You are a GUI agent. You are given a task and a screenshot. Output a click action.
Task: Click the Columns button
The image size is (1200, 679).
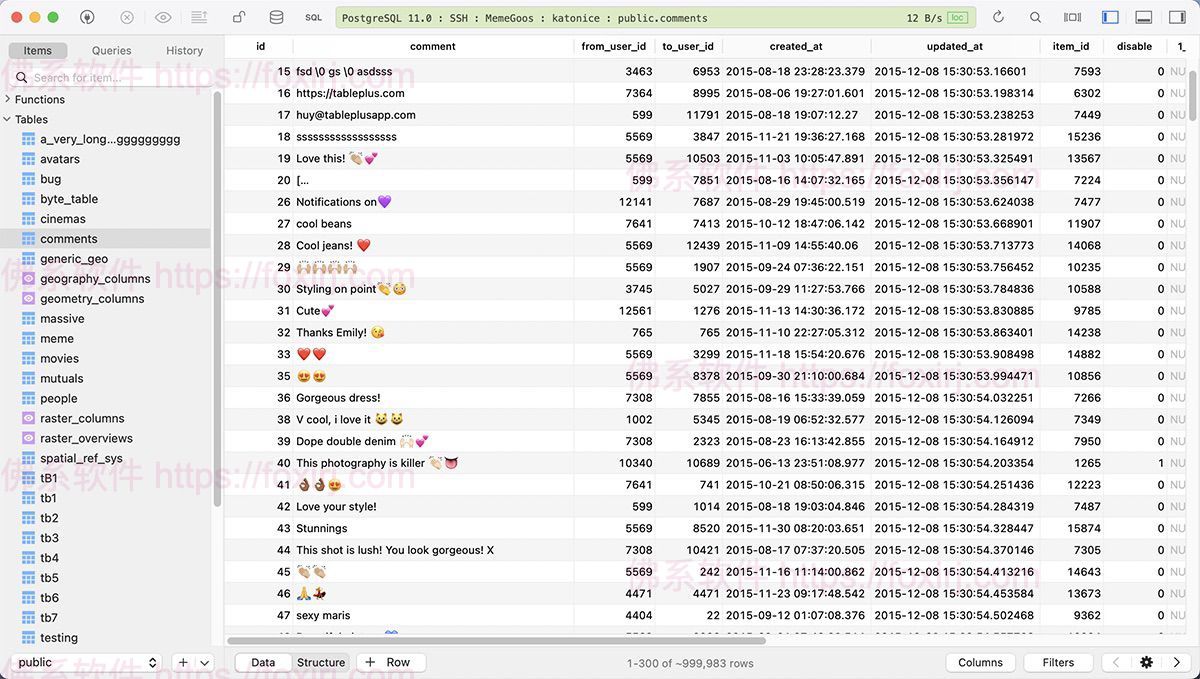tap(980, 662)
